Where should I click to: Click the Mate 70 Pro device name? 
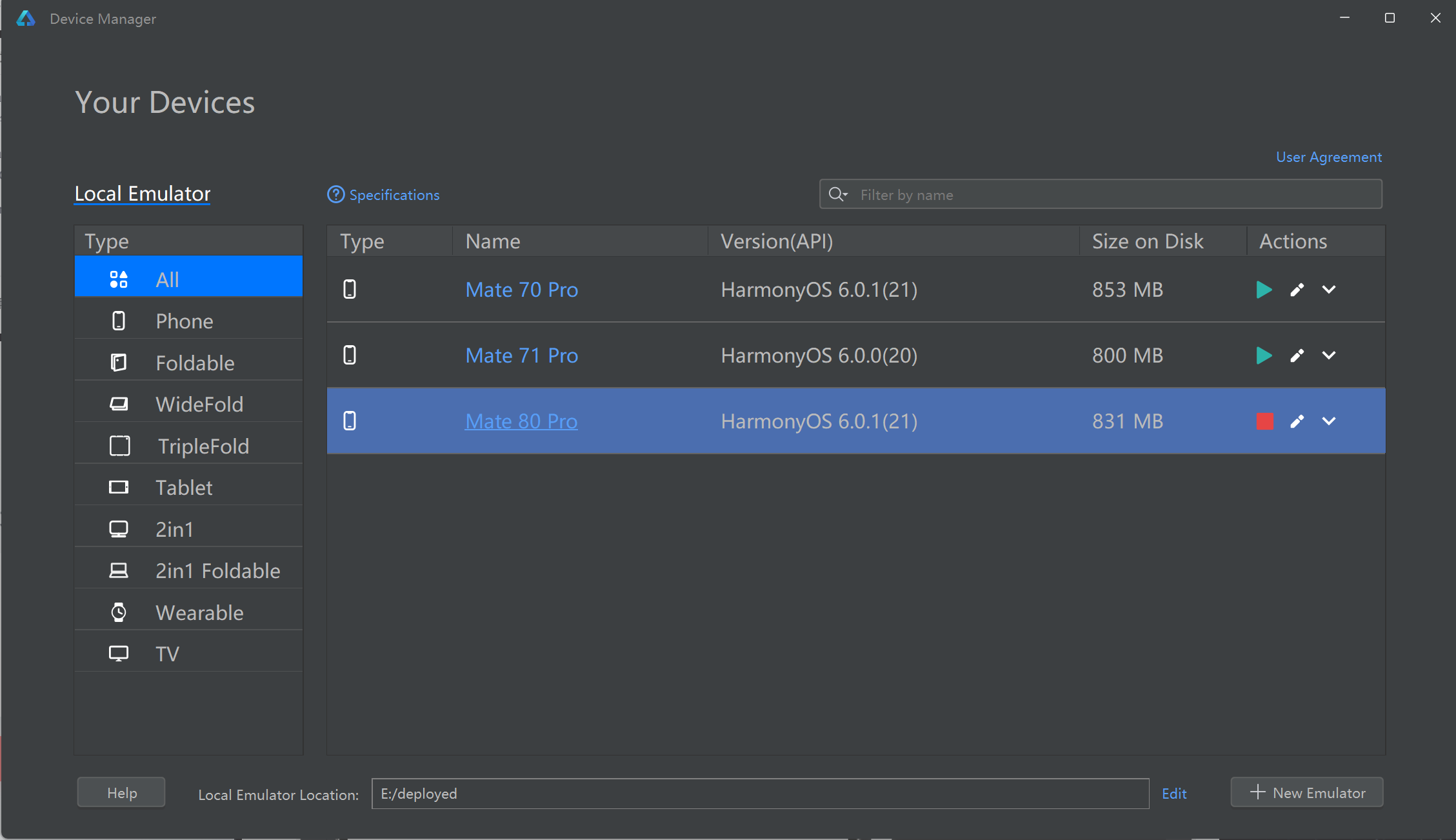click(x=521, y=290)
